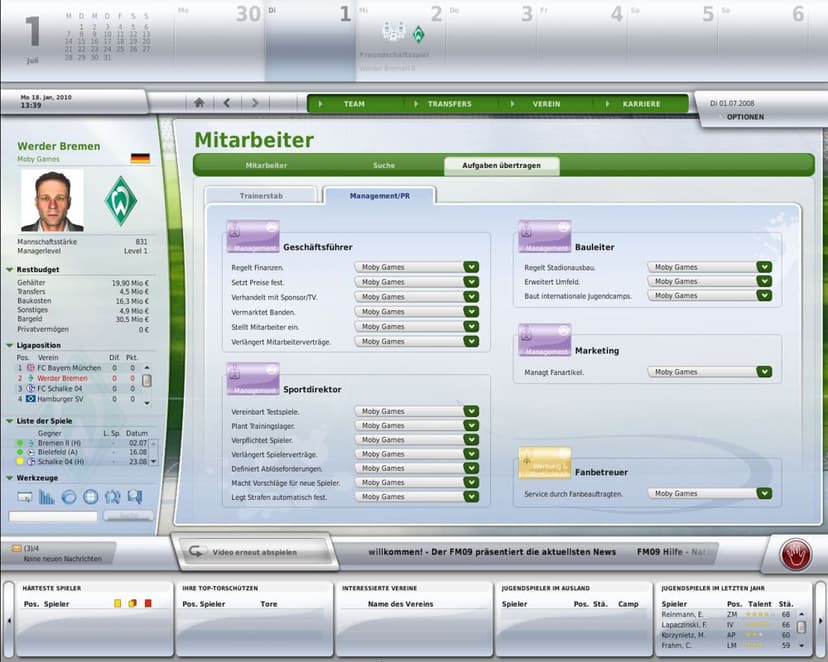Open dropdown for Verpflichtet Spieler
The height and width of the screenshot is (662, 828).
coord(471,439)
